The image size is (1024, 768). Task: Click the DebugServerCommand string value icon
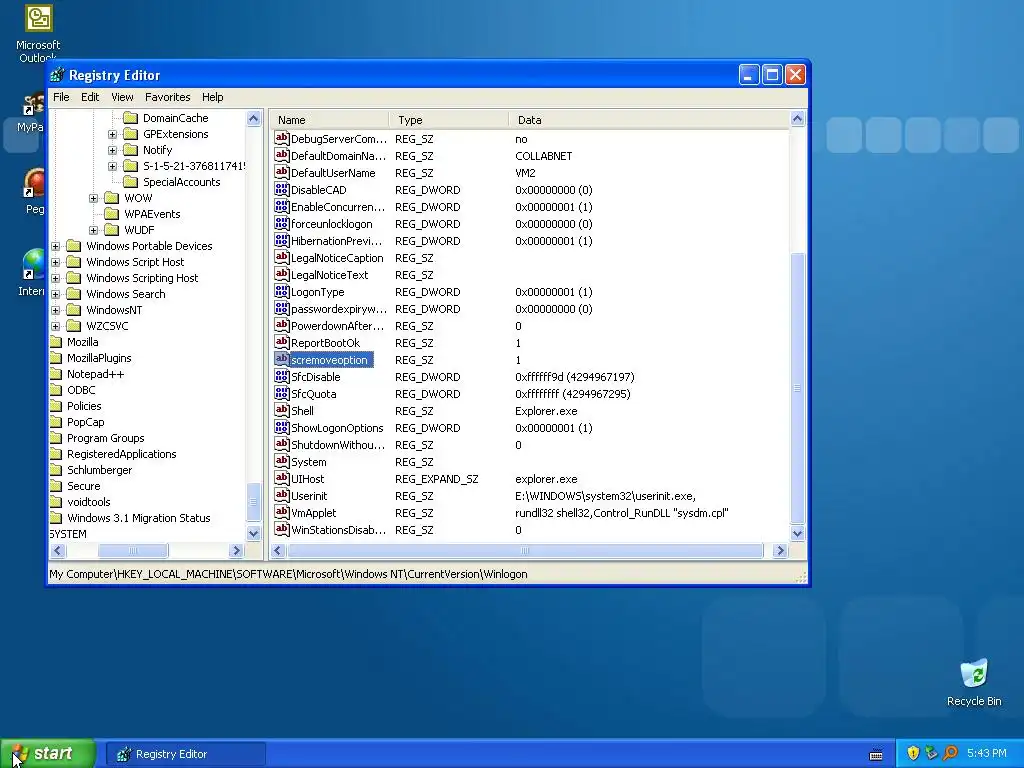pyautogui.click(x=281, y=138)
